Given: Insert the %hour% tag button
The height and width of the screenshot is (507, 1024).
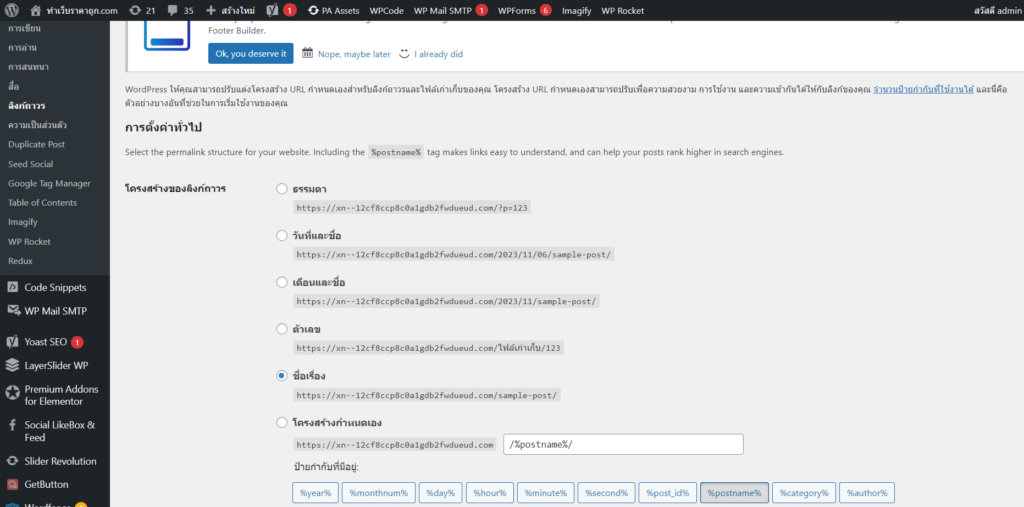Looking at the screenshot, I should [x=490, y=493].
